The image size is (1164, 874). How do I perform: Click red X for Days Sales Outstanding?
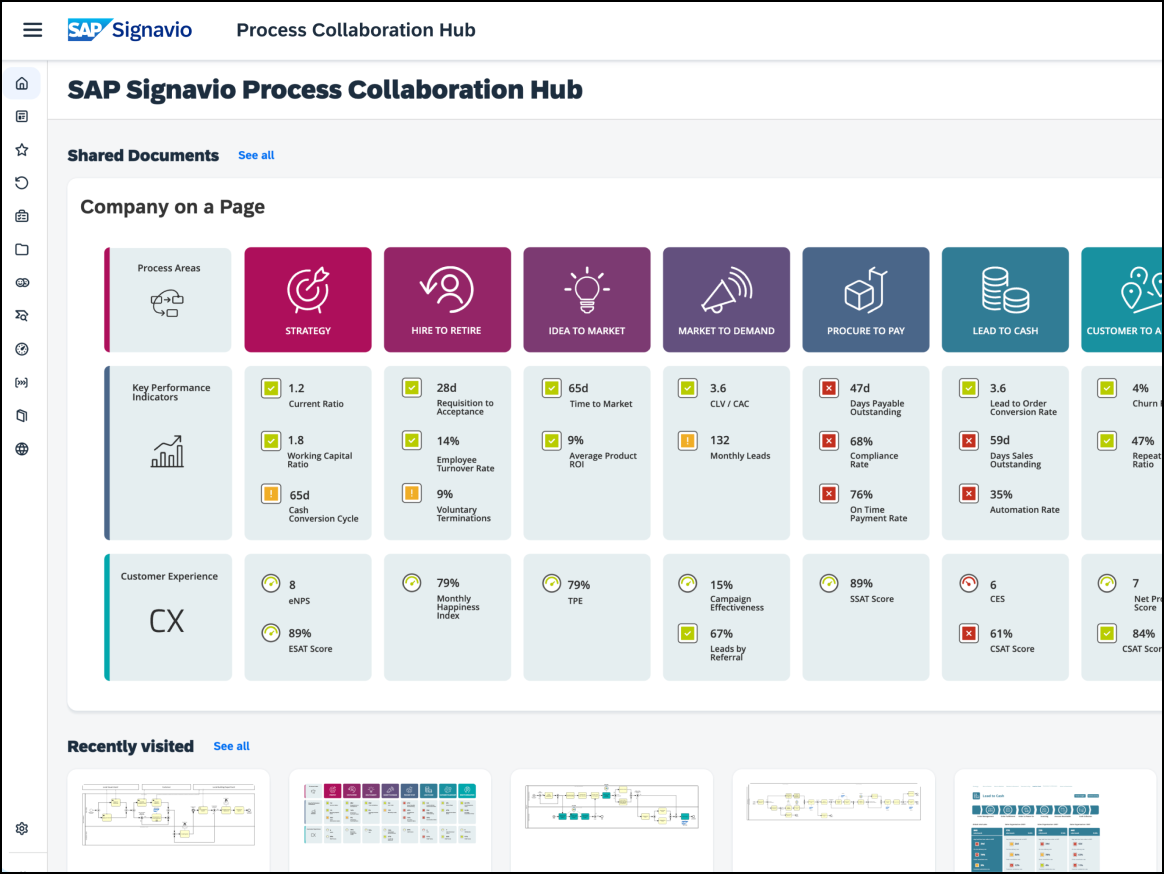[x=969, y=441]
